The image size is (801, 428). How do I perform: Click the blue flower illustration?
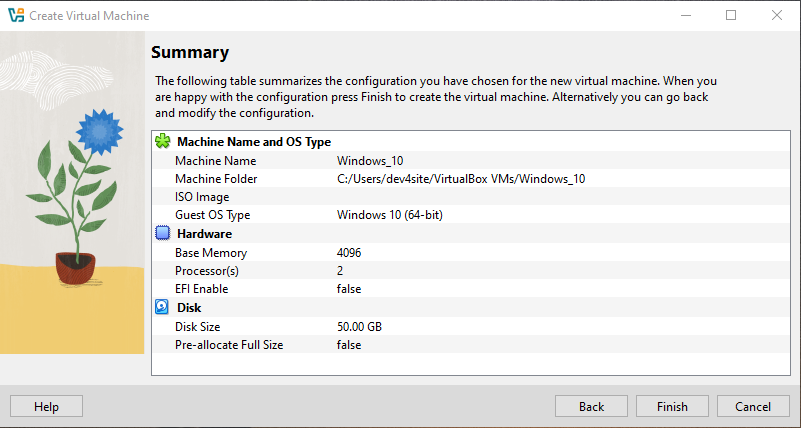pos(96,128)
